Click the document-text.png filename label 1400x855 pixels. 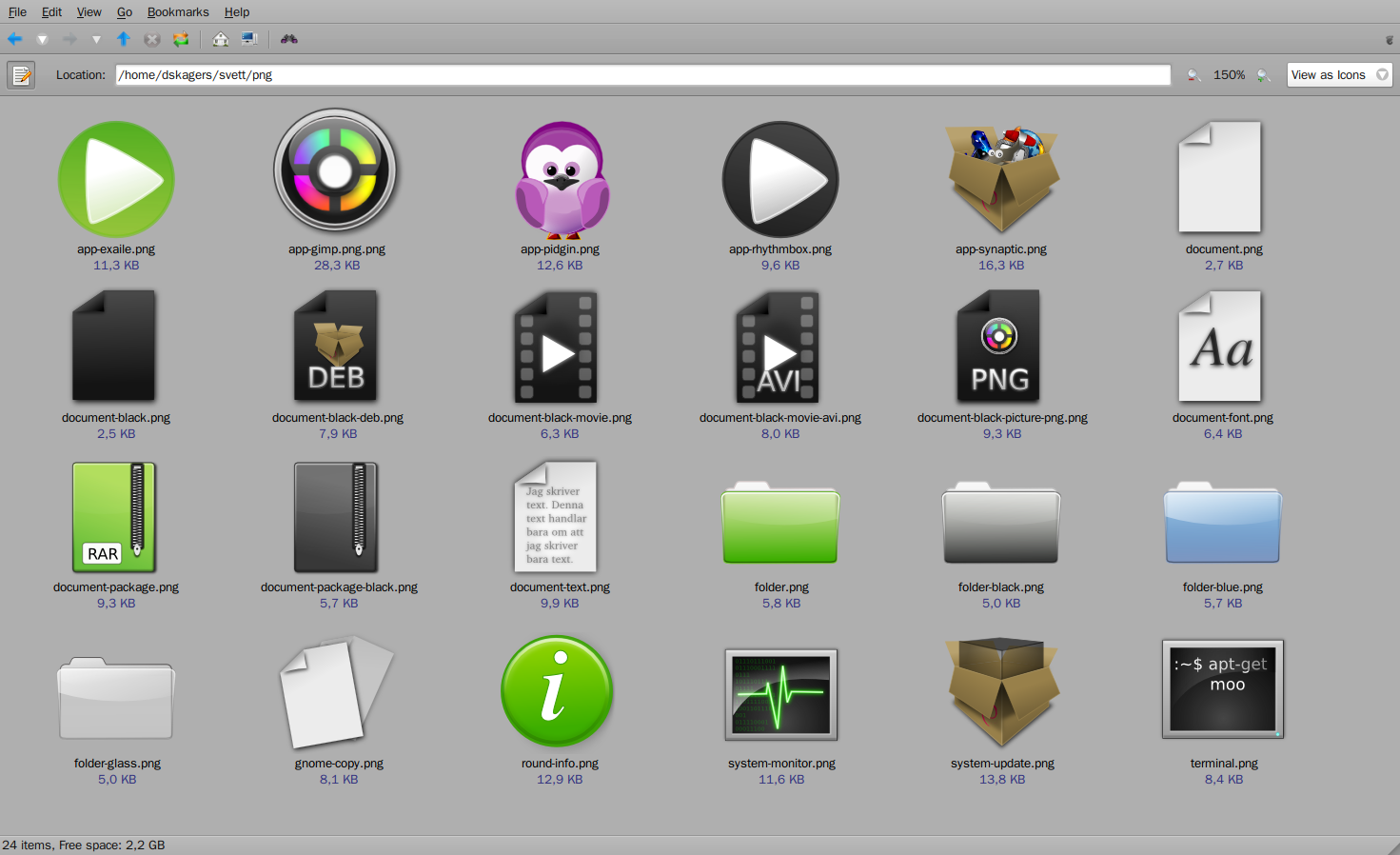[x=560, y=587]
